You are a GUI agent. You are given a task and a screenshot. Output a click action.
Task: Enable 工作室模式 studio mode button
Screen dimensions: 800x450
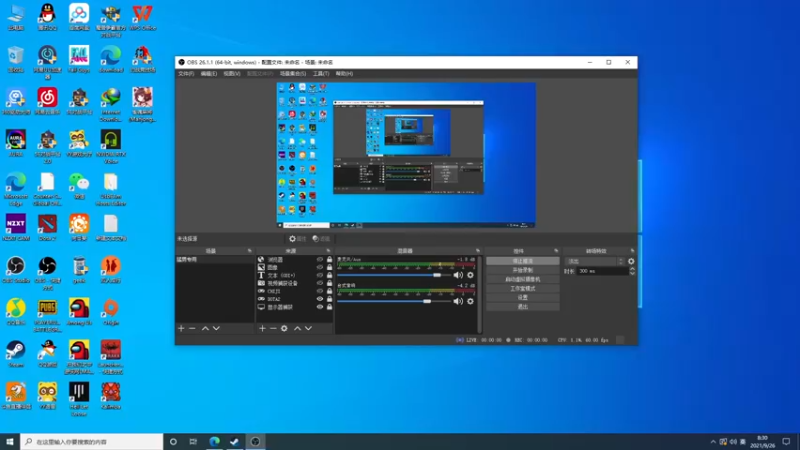522,289
